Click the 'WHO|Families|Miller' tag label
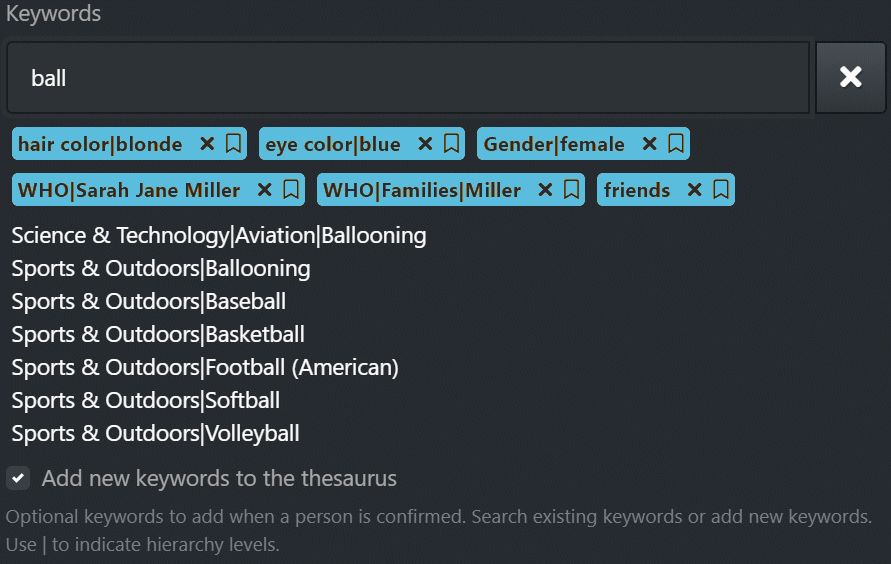891x564 pixels. [x=422, y=190]
